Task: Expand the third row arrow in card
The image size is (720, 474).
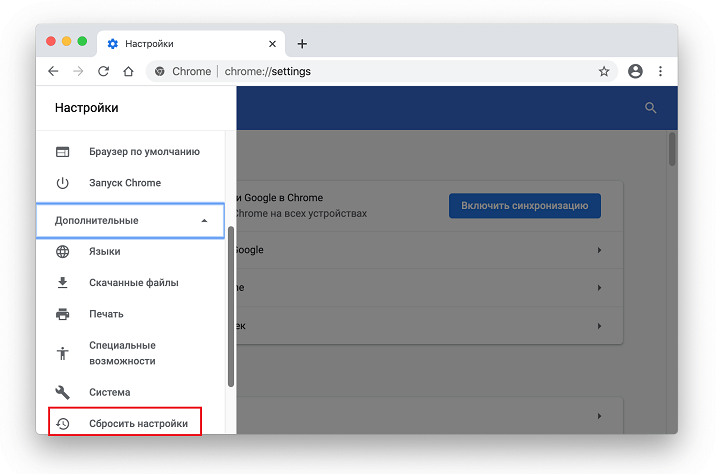Action: pyautogui.click(x=599, y=326)
